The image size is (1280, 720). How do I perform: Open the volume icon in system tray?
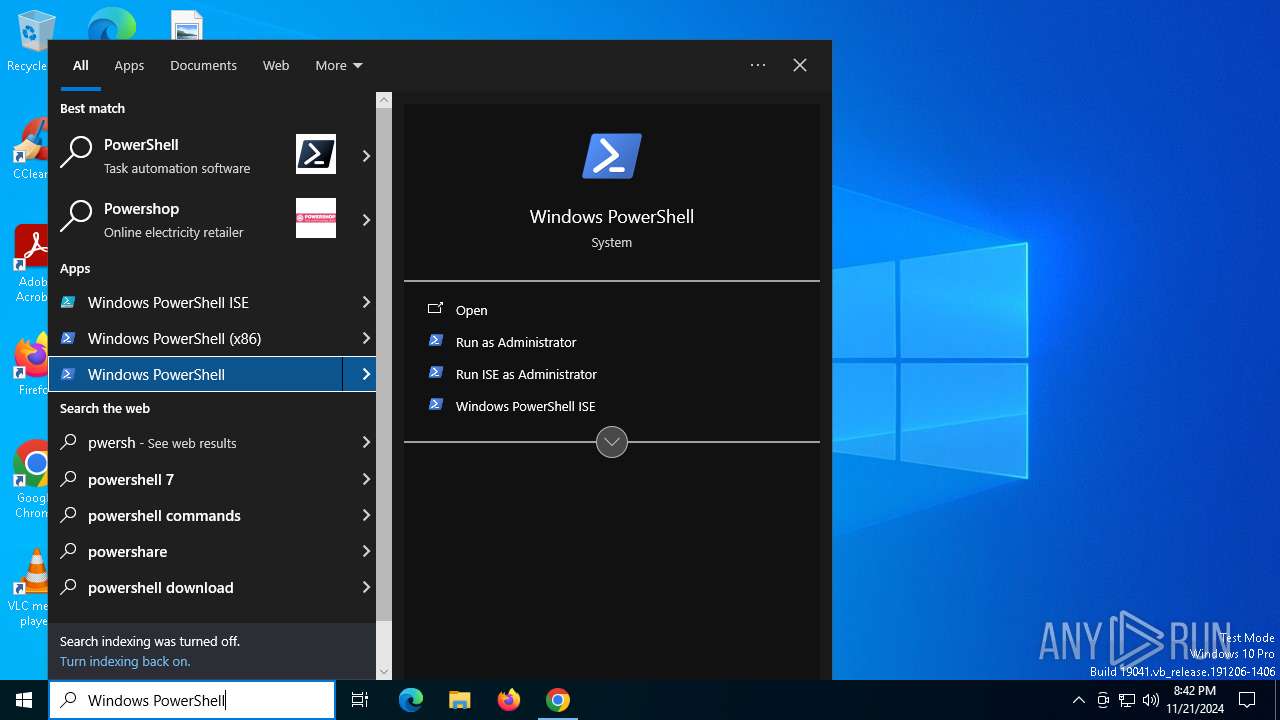pyautogui.click(x=1151, y=700)
